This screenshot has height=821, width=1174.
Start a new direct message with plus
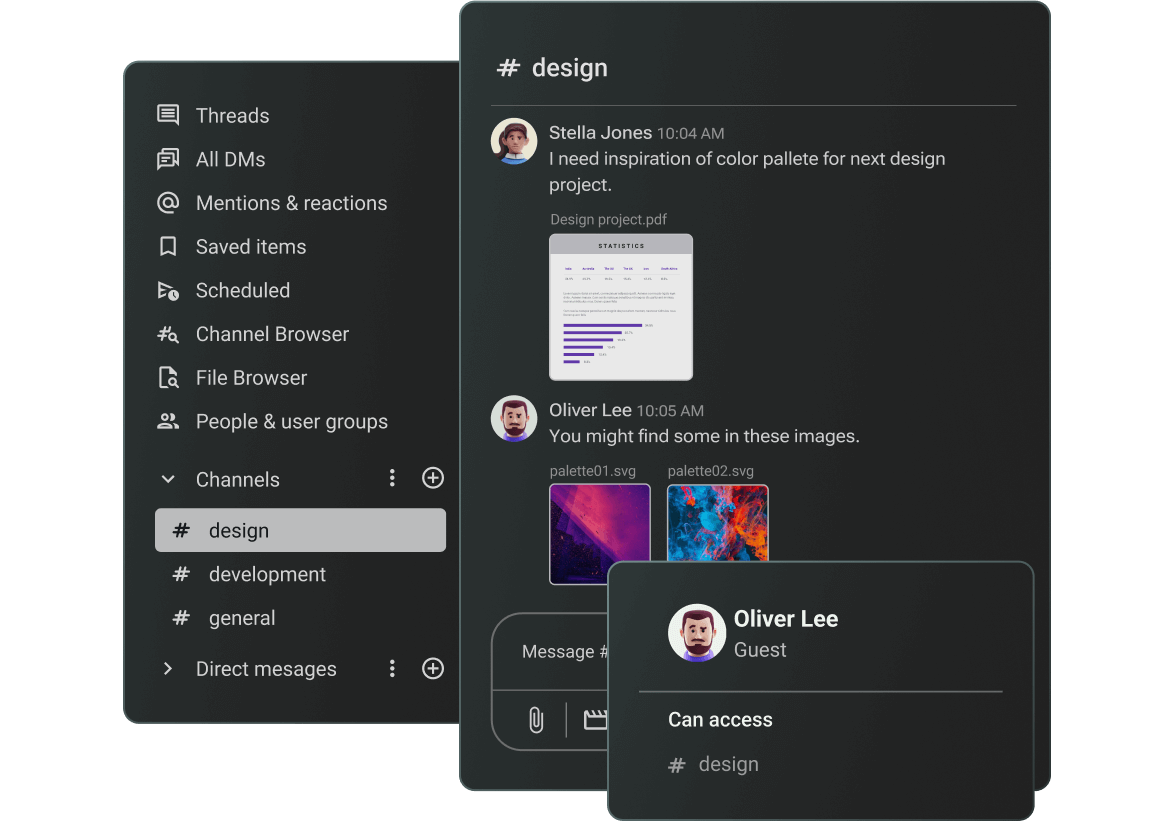(433, 668)
